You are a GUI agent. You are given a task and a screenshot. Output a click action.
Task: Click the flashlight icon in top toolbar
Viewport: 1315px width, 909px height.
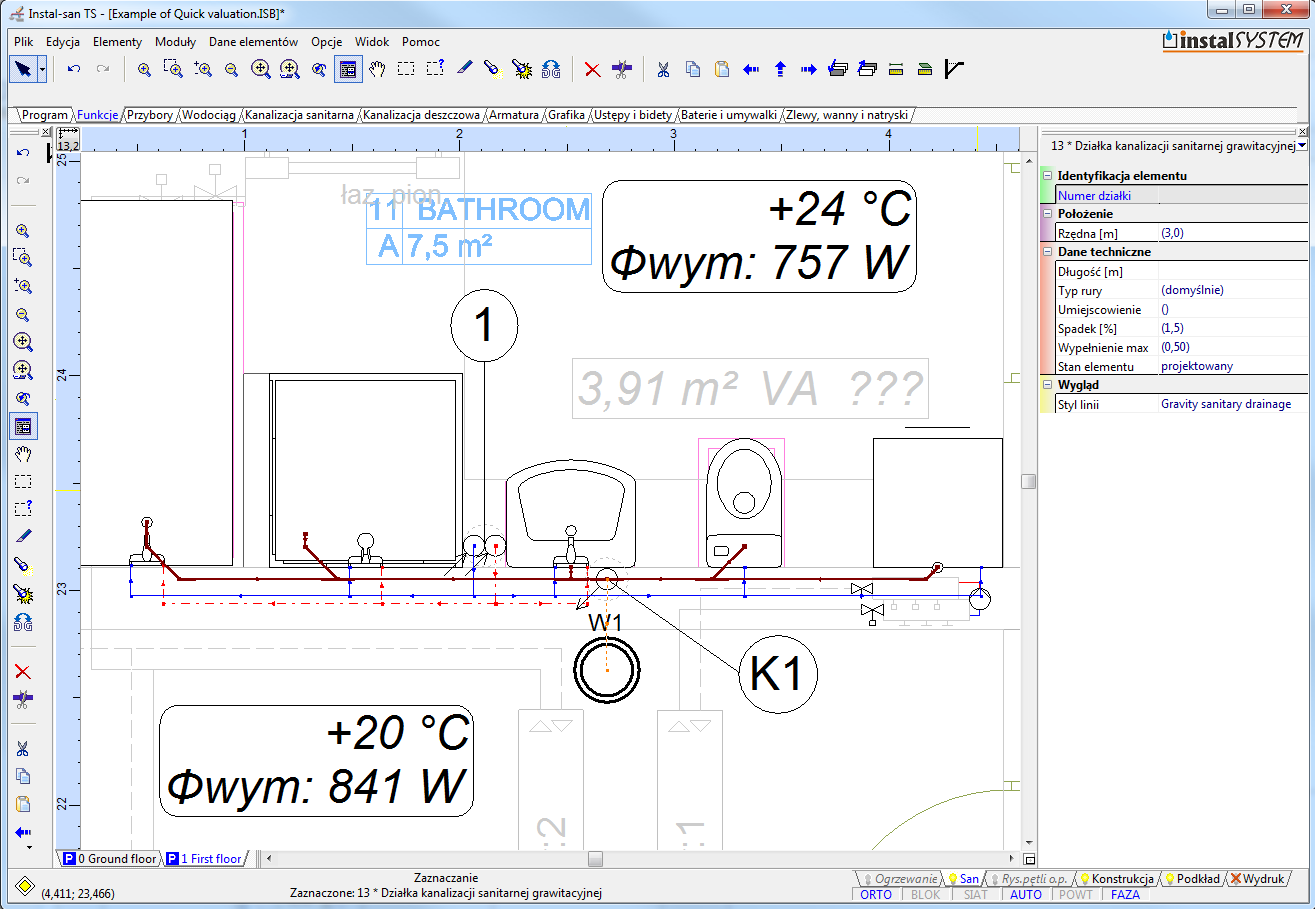(492, 69)
